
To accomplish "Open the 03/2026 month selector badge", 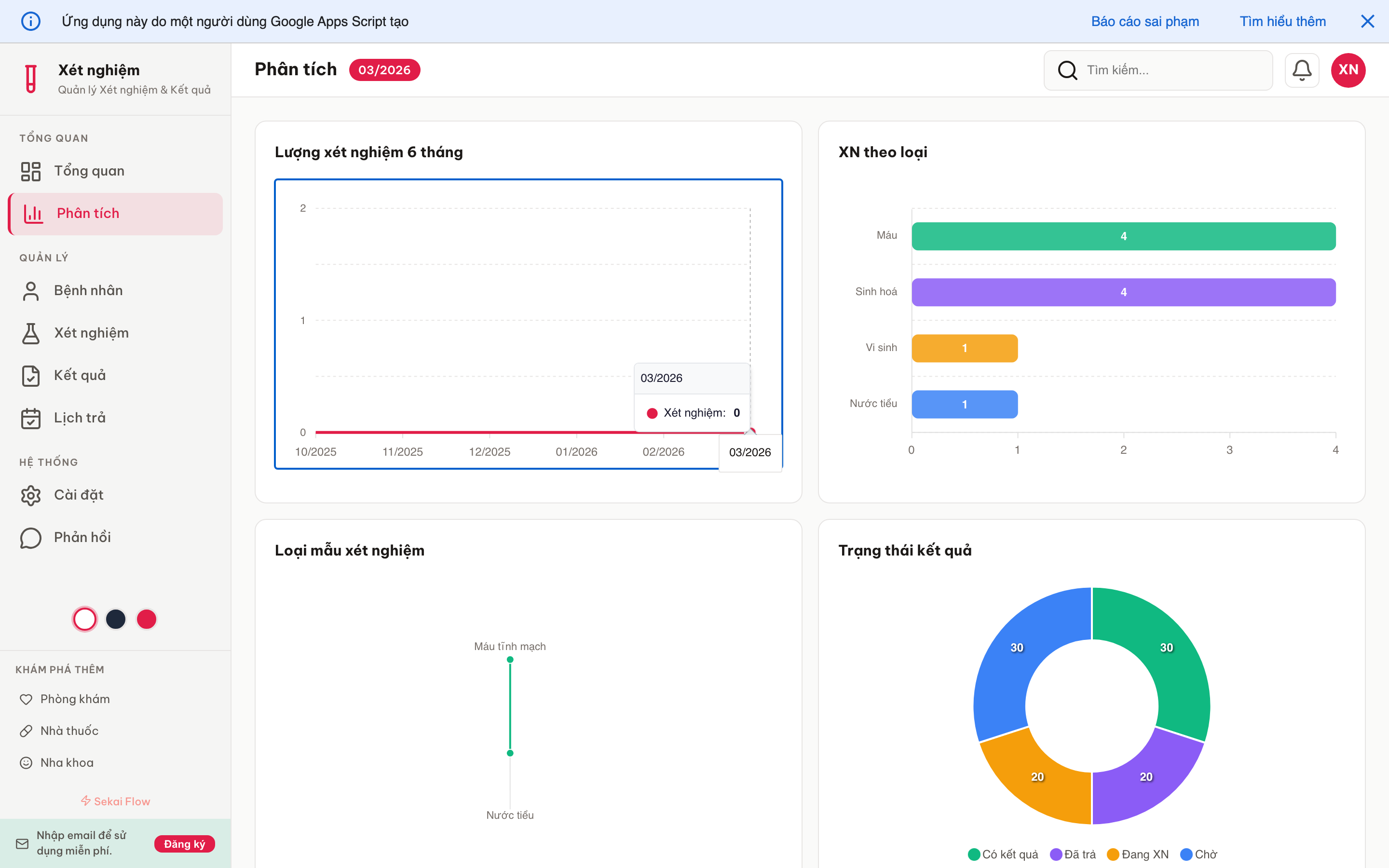I will point(384,69).
